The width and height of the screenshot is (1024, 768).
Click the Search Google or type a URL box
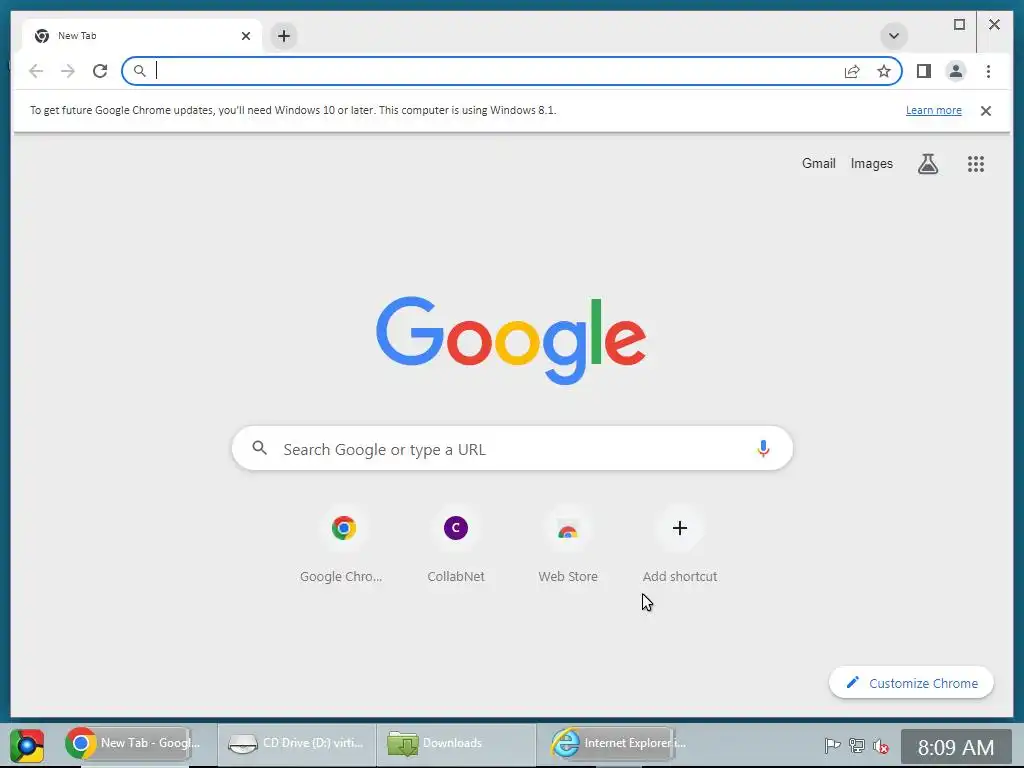pos(513,449)
